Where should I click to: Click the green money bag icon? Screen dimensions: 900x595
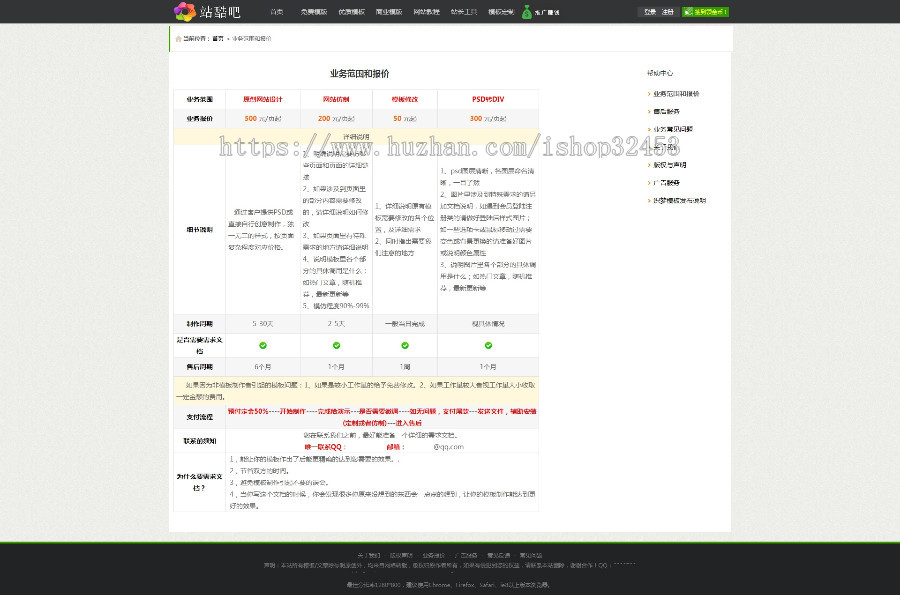[x=527, y=11]
